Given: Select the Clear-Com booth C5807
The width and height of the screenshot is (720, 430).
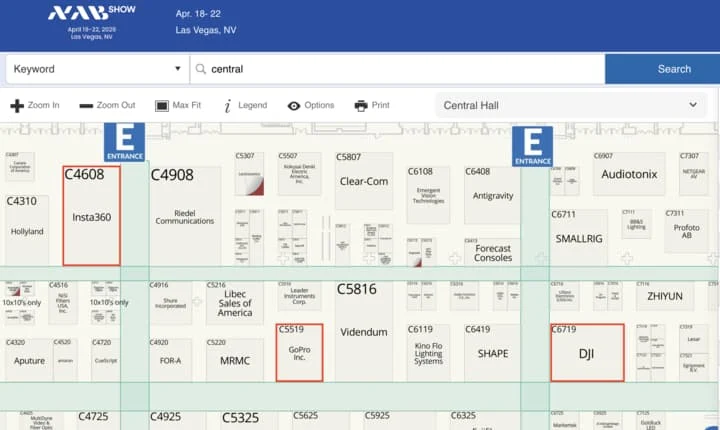Looking at the screenshot, I should (363, 181).
